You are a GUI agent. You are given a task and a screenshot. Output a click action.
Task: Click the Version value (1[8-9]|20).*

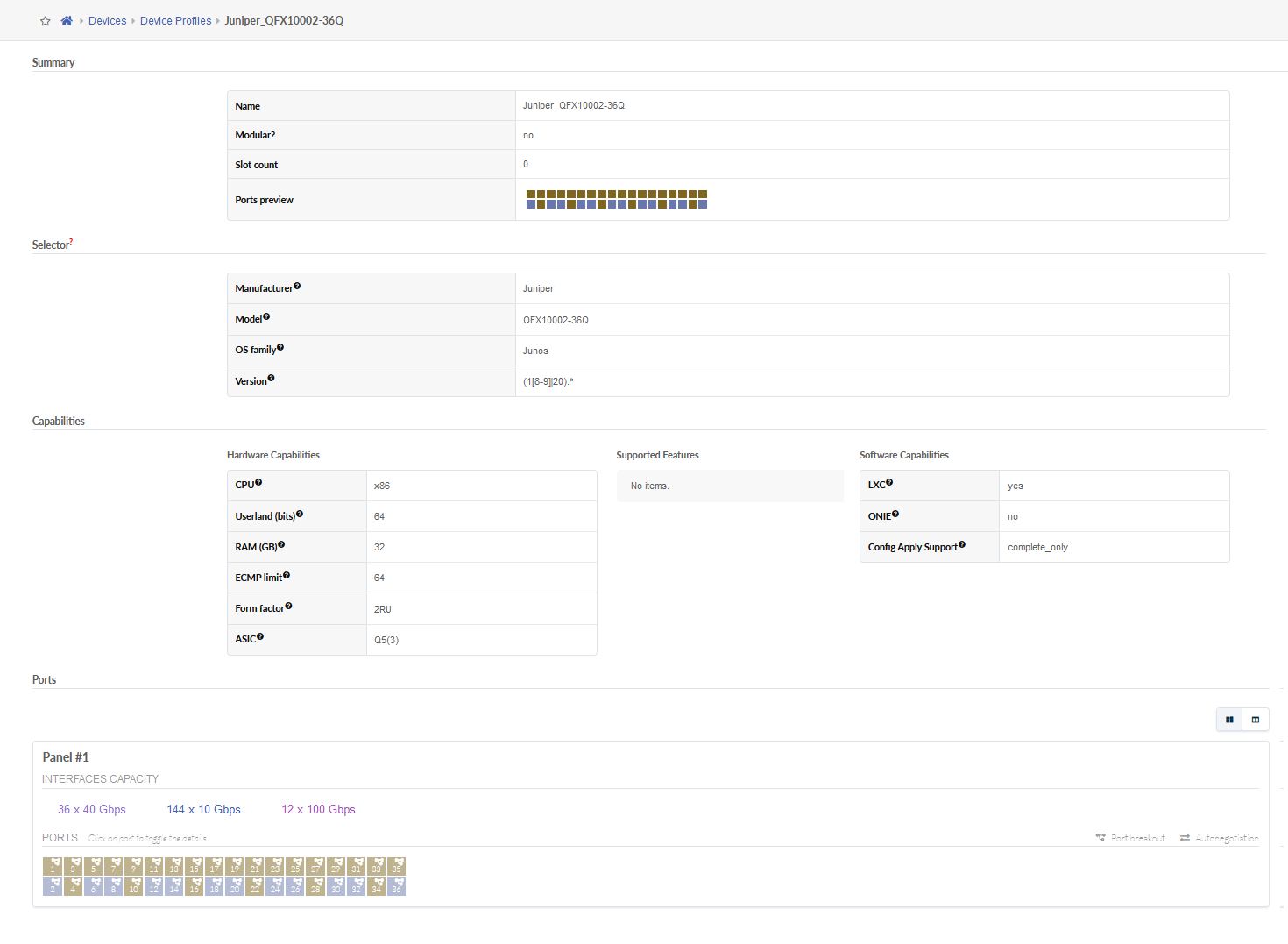548,382
